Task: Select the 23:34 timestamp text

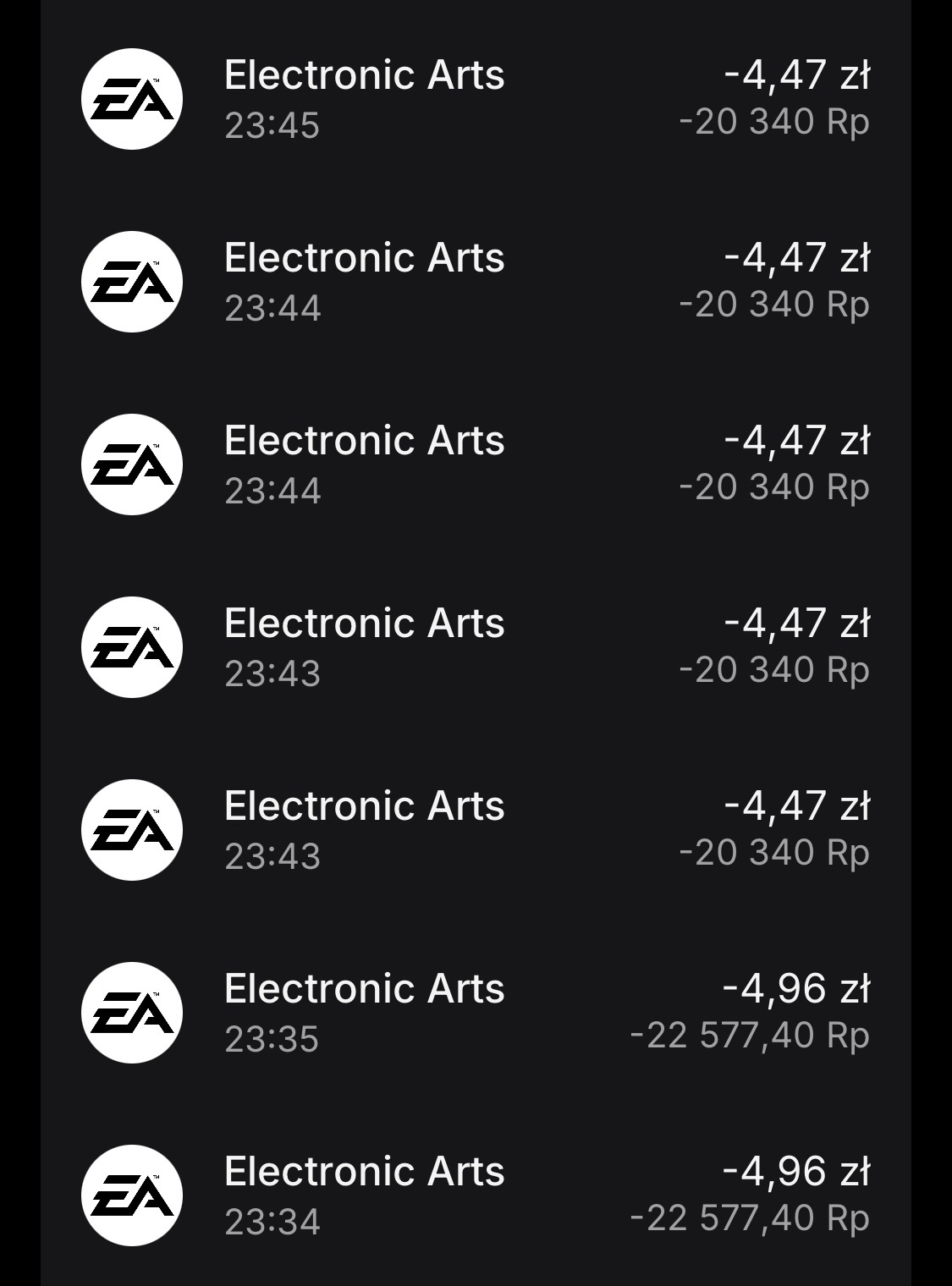Action: tap(272, 1223)
